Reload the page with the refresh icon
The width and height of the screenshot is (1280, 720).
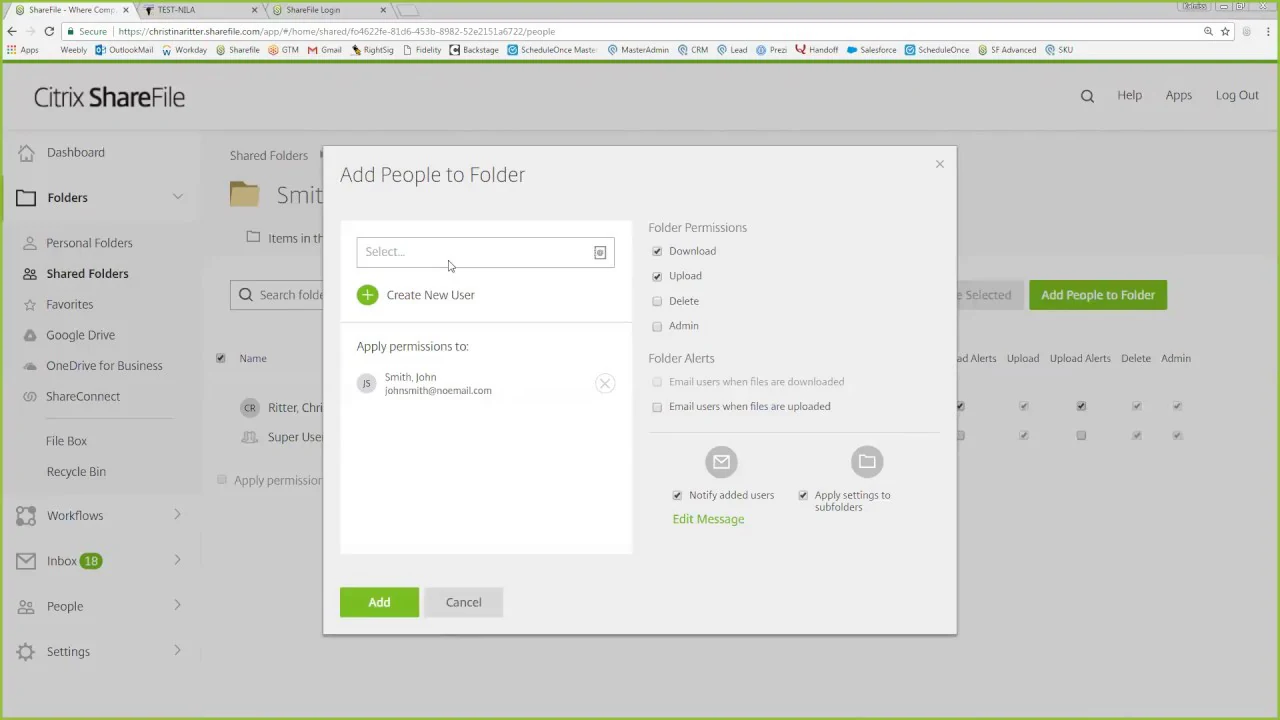[49, 31]
